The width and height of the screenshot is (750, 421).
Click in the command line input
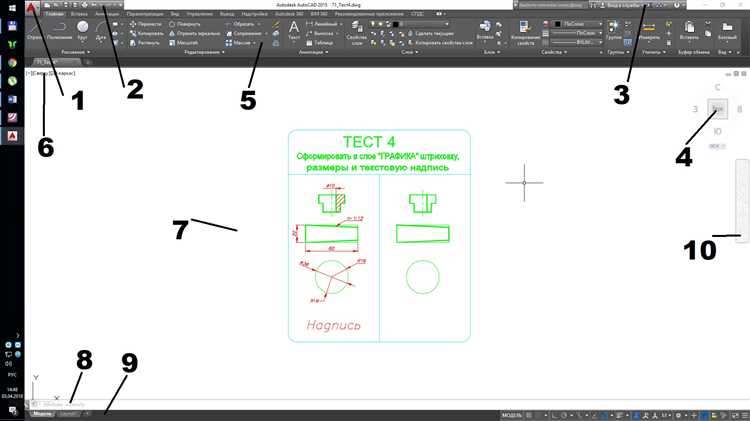tap(200, 403)
